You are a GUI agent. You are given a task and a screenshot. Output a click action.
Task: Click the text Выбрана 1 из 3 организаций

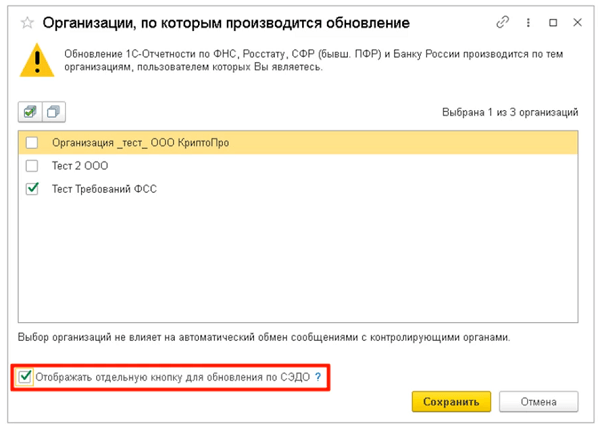[510, 112]
